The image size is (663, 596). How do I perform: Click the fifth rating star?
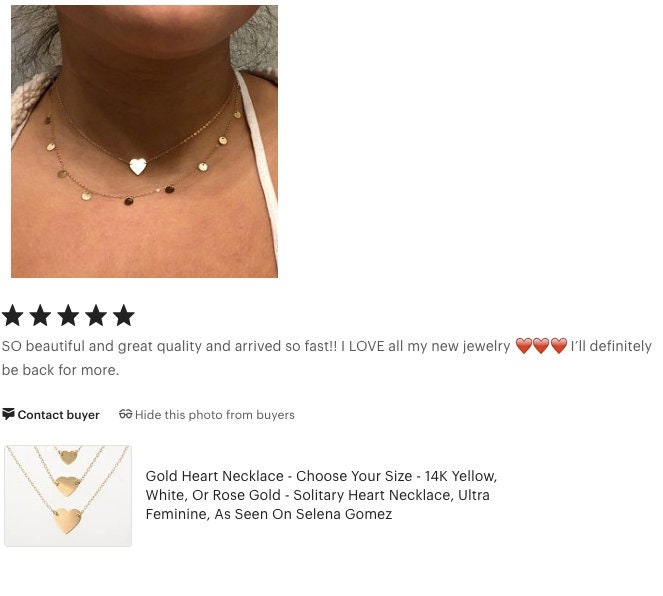pyautogui.click(x=124, y=315)
